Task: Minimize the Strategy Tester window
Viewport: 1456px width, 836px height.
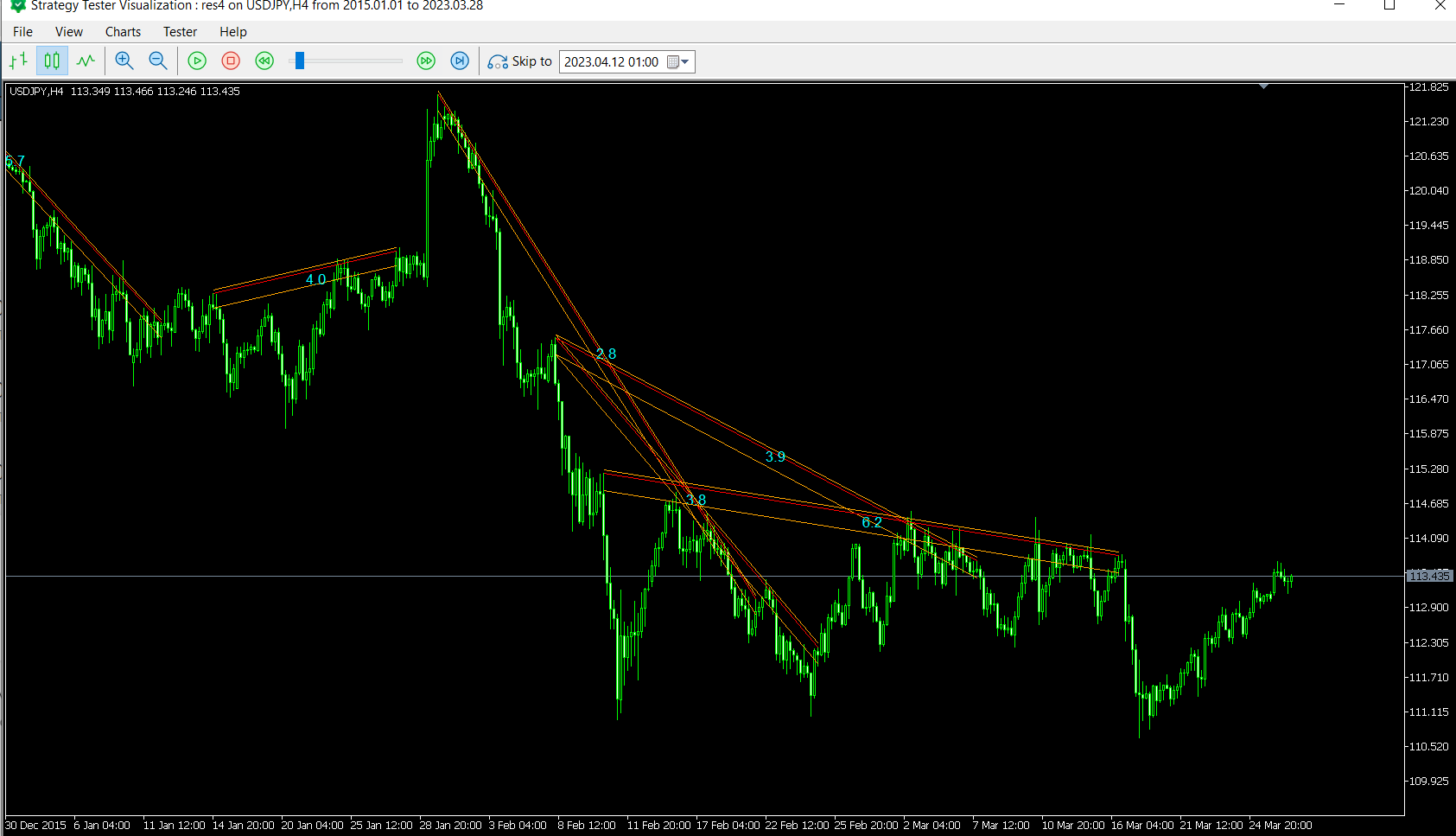Action: [1339, 5]
